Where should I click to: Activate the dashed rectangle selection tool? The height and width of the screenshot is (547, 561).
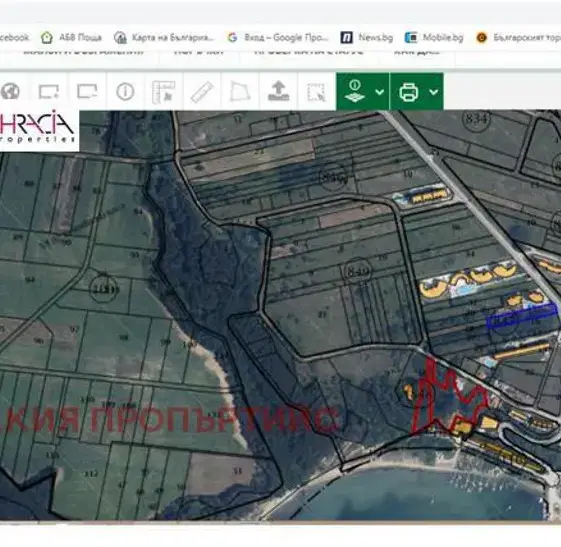316,92
